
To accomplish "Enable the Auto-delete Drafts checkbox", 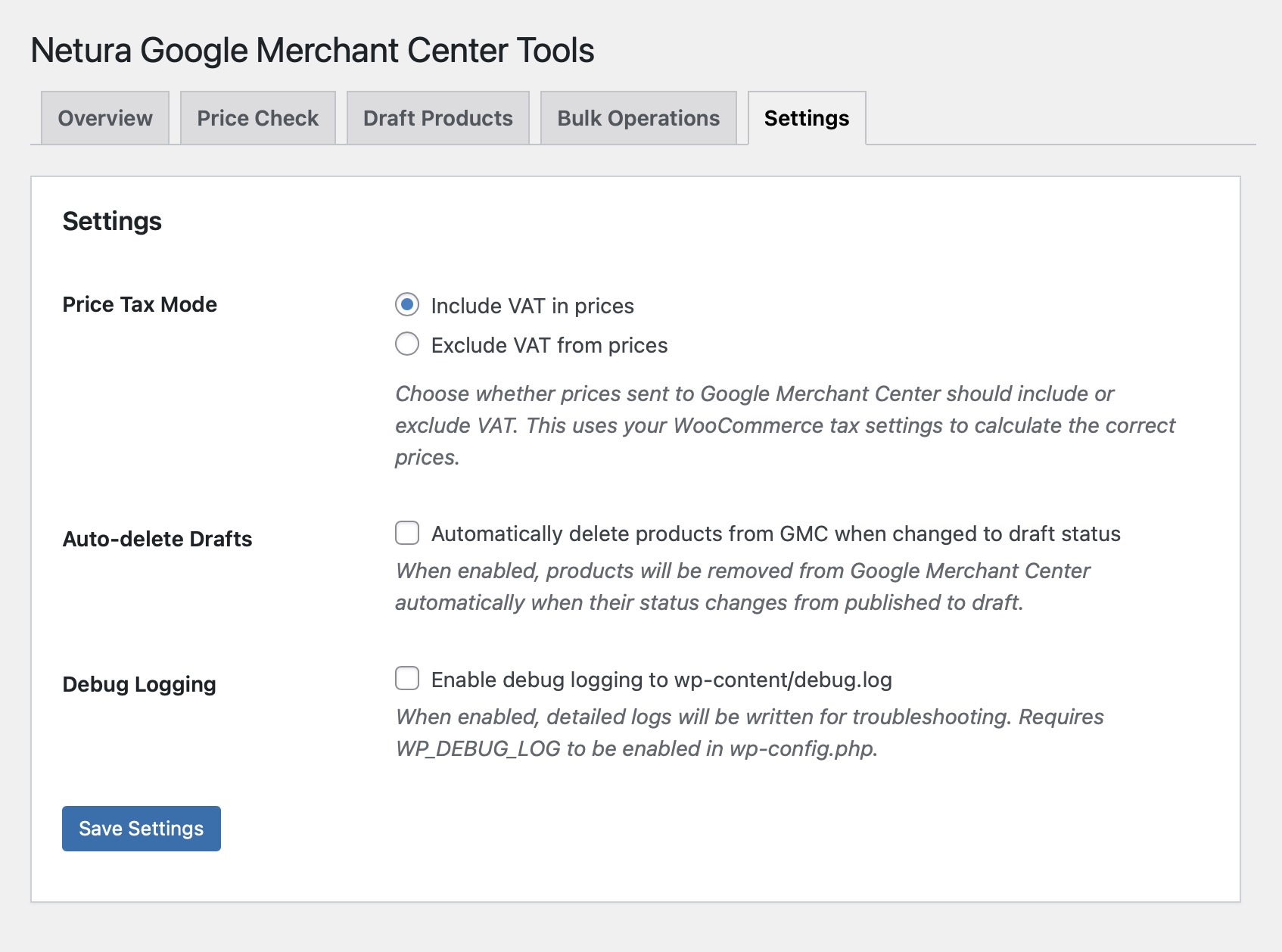I will tap(406, 534).
